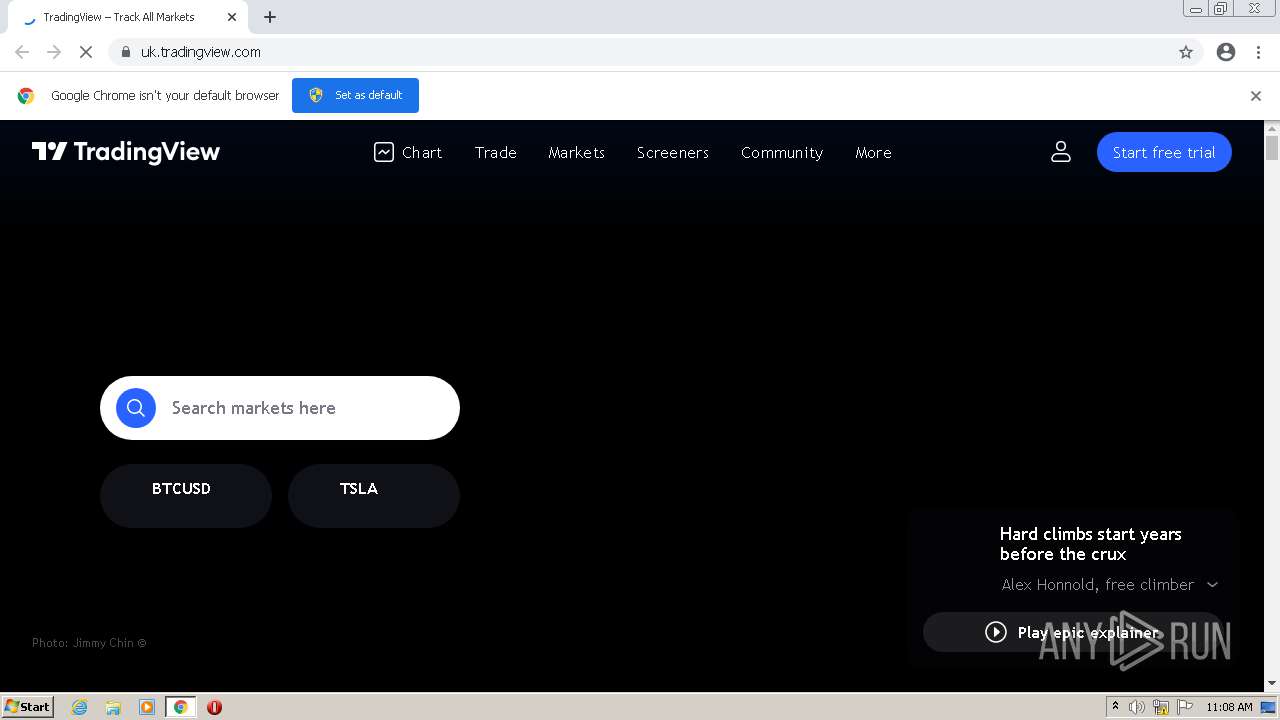Open Internet Explorer from the taskbar
This screenshot has width=1280, height=720.
[80, 707]
